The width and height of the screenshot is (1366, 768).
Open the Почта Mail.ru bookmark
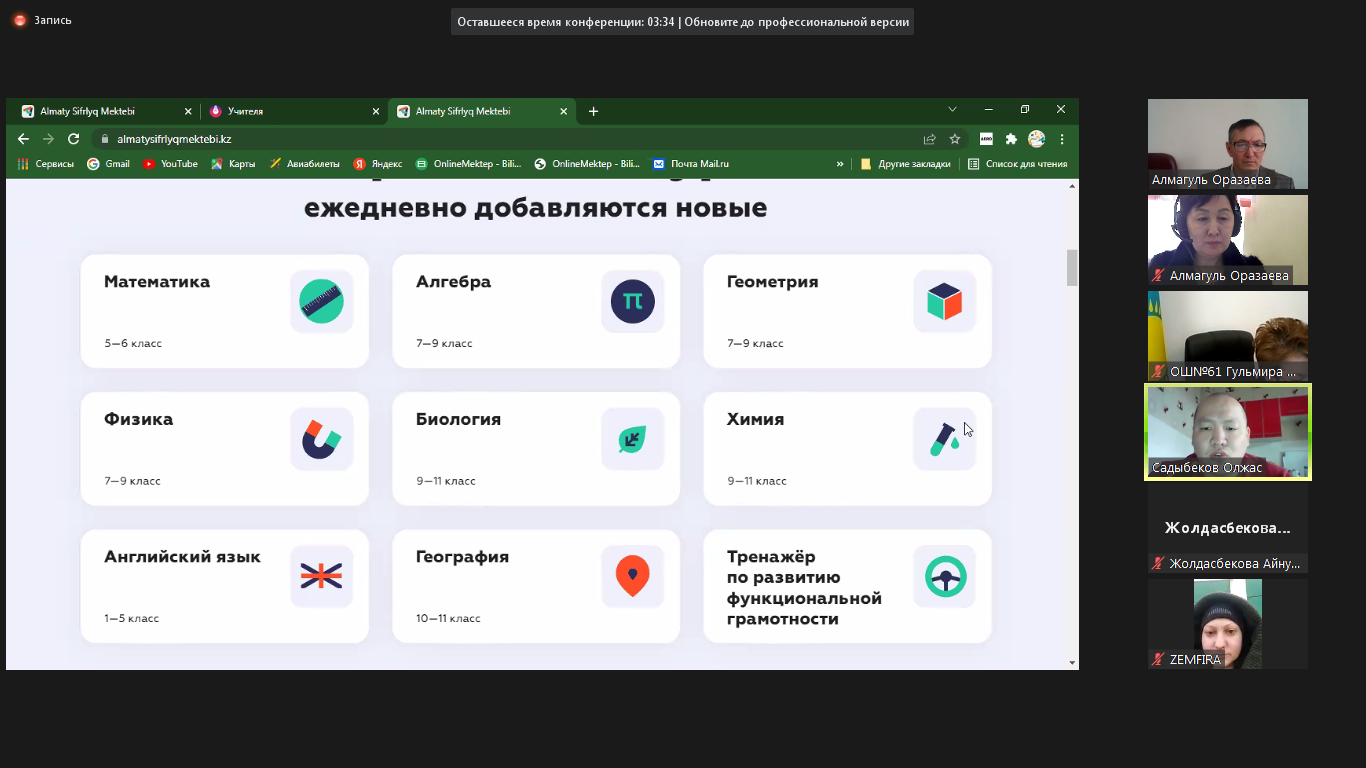click(x=691, y=164)
